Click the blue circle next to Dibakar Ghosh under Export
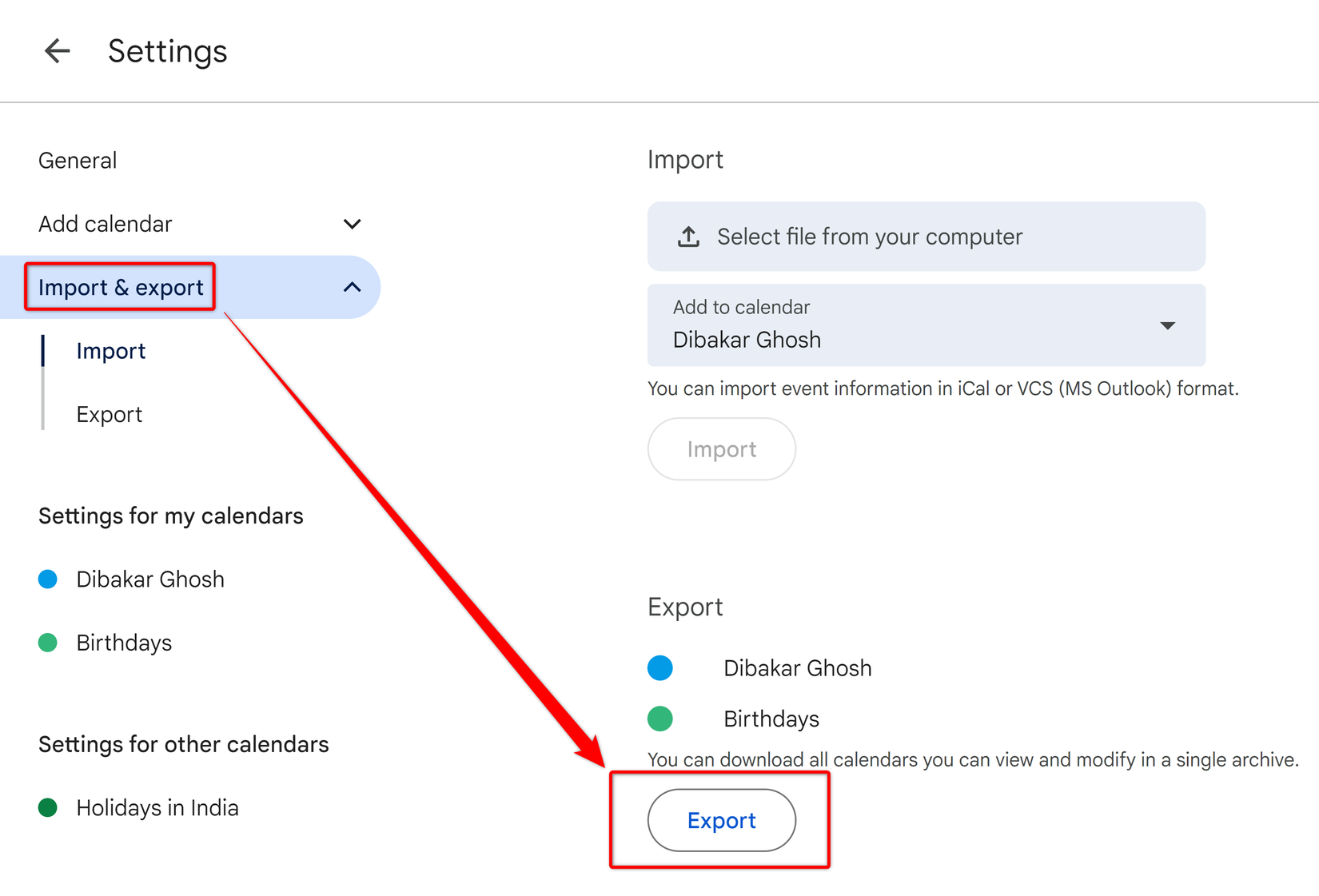 660,667
